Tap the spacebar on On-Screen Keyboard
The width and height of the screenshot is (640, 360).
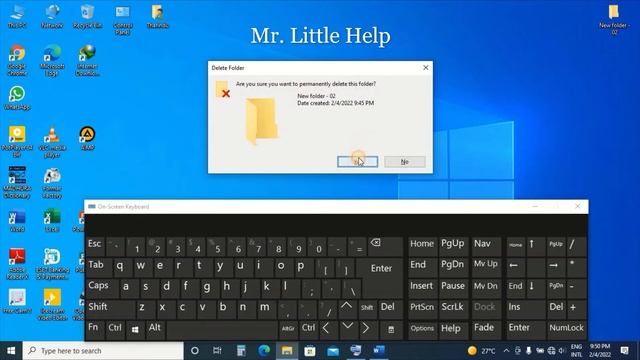tap(222, 329)
